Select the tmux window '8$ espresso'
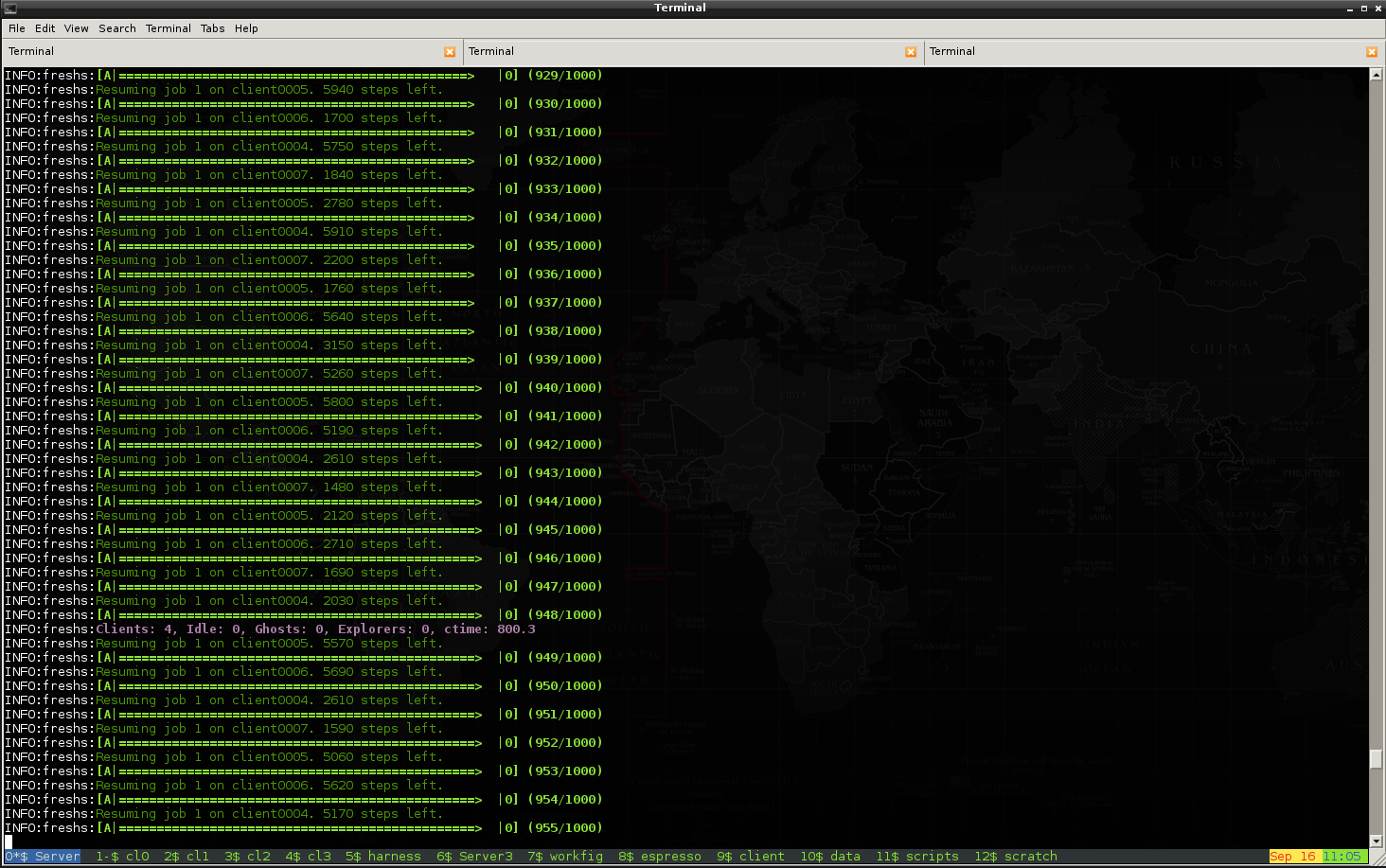Screen dimensions: 1386x868 tap(660, 857)
